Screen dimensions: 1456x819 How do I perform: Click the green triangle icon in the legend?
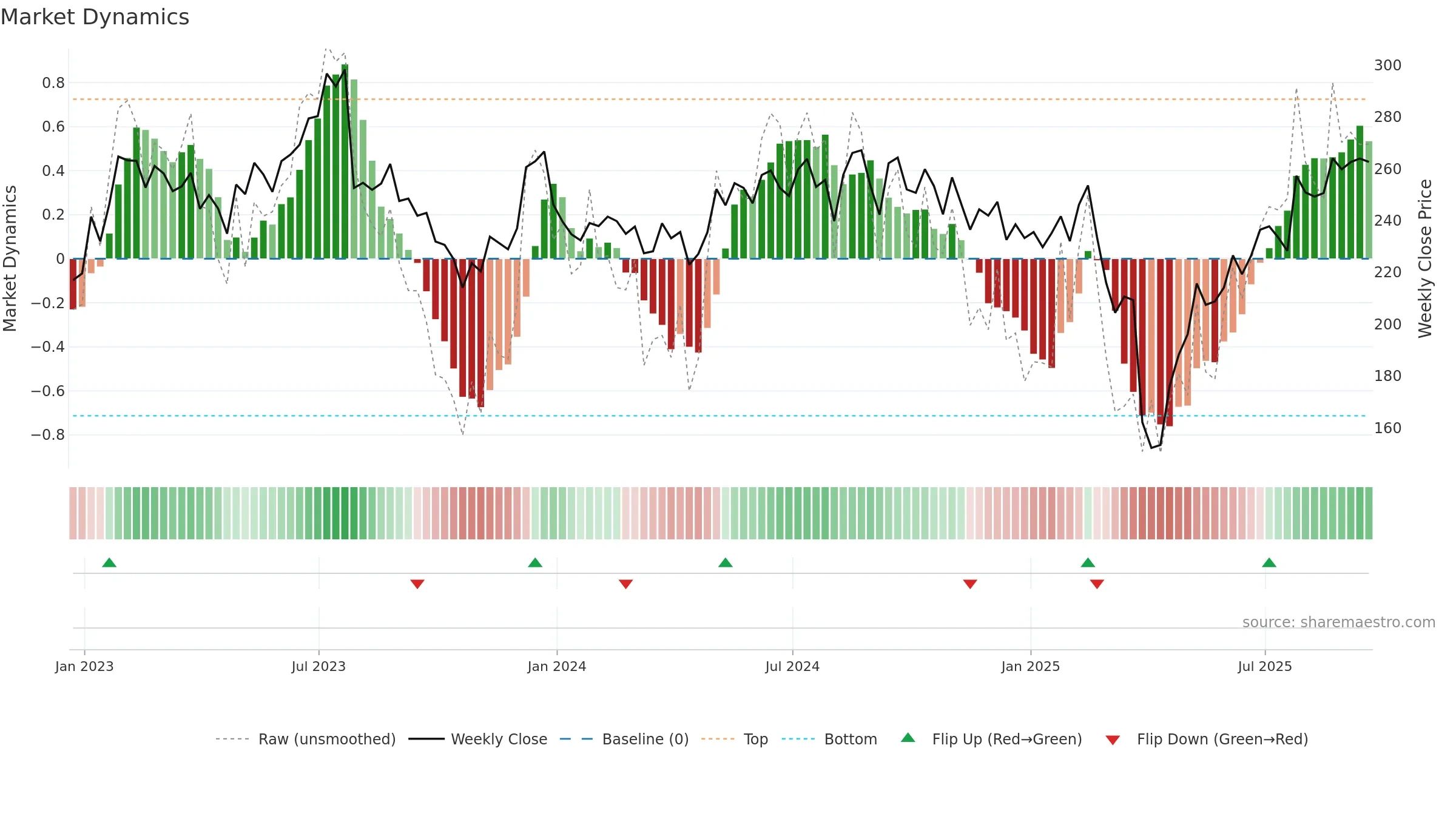pos(908,738)
